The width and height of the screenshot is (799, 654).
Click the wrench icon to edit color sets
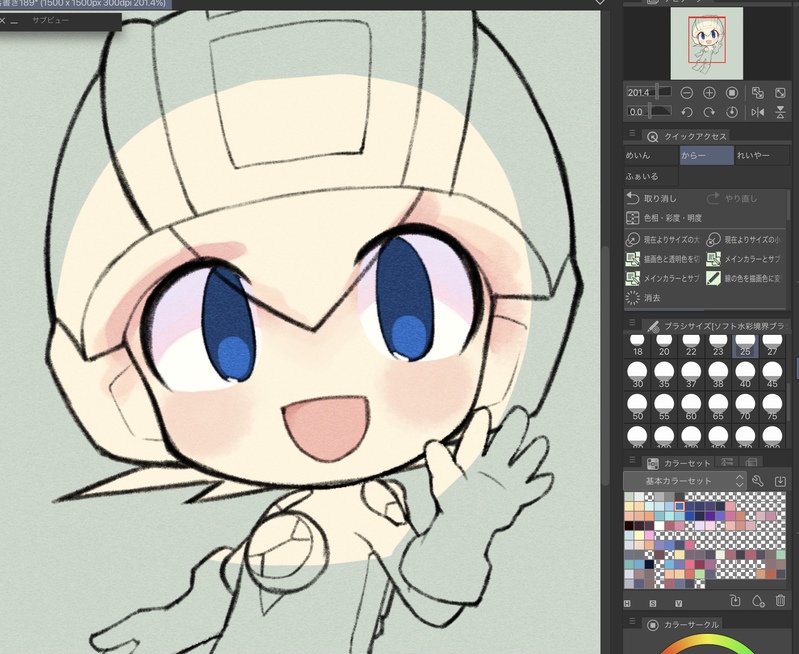tap(757, 481)
